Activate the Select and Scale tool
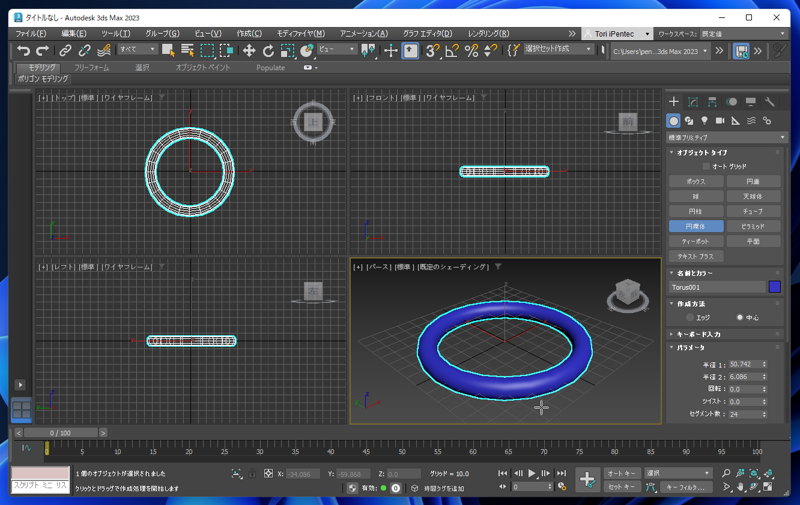800x505 pixels. (288, 50)
